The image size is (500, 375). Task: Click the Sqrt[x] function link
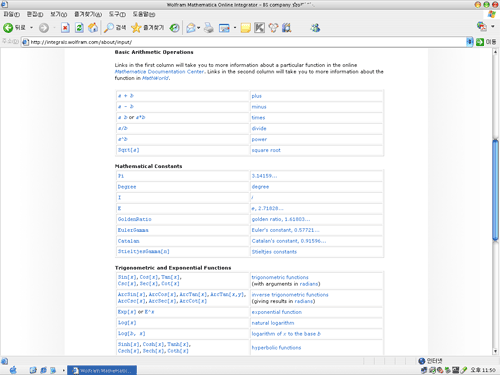128,150
